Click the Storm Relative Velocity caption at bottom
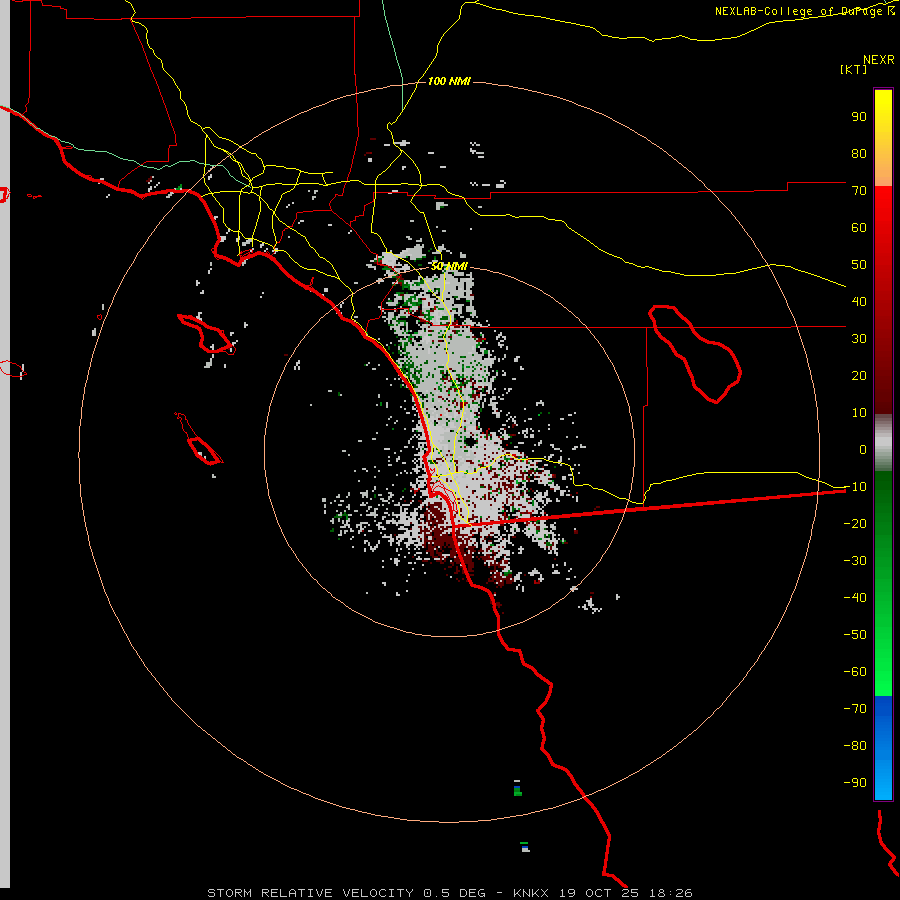 coord(449,893)
